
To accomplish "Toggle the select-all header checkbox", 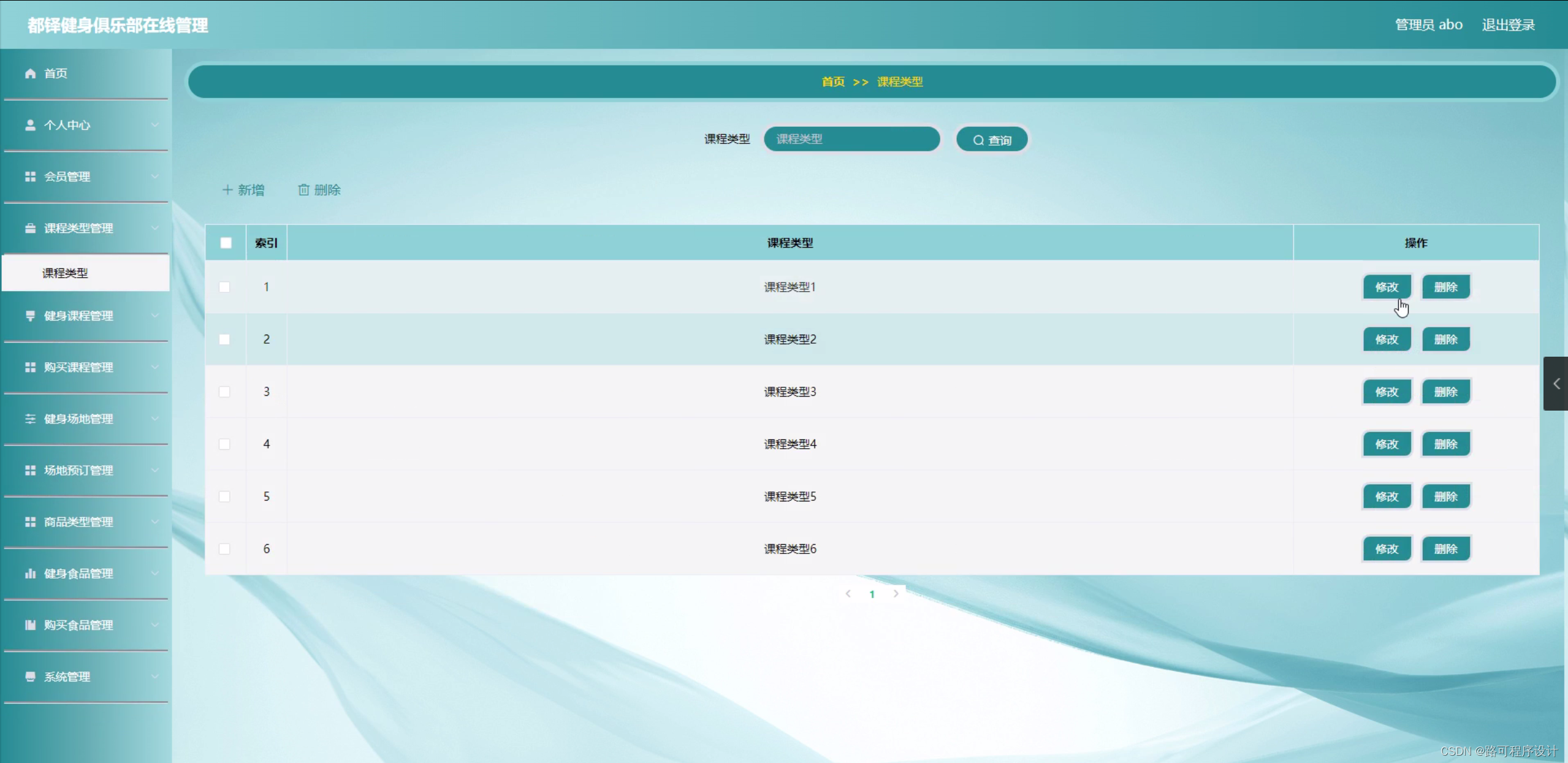I will click(226, 243).
